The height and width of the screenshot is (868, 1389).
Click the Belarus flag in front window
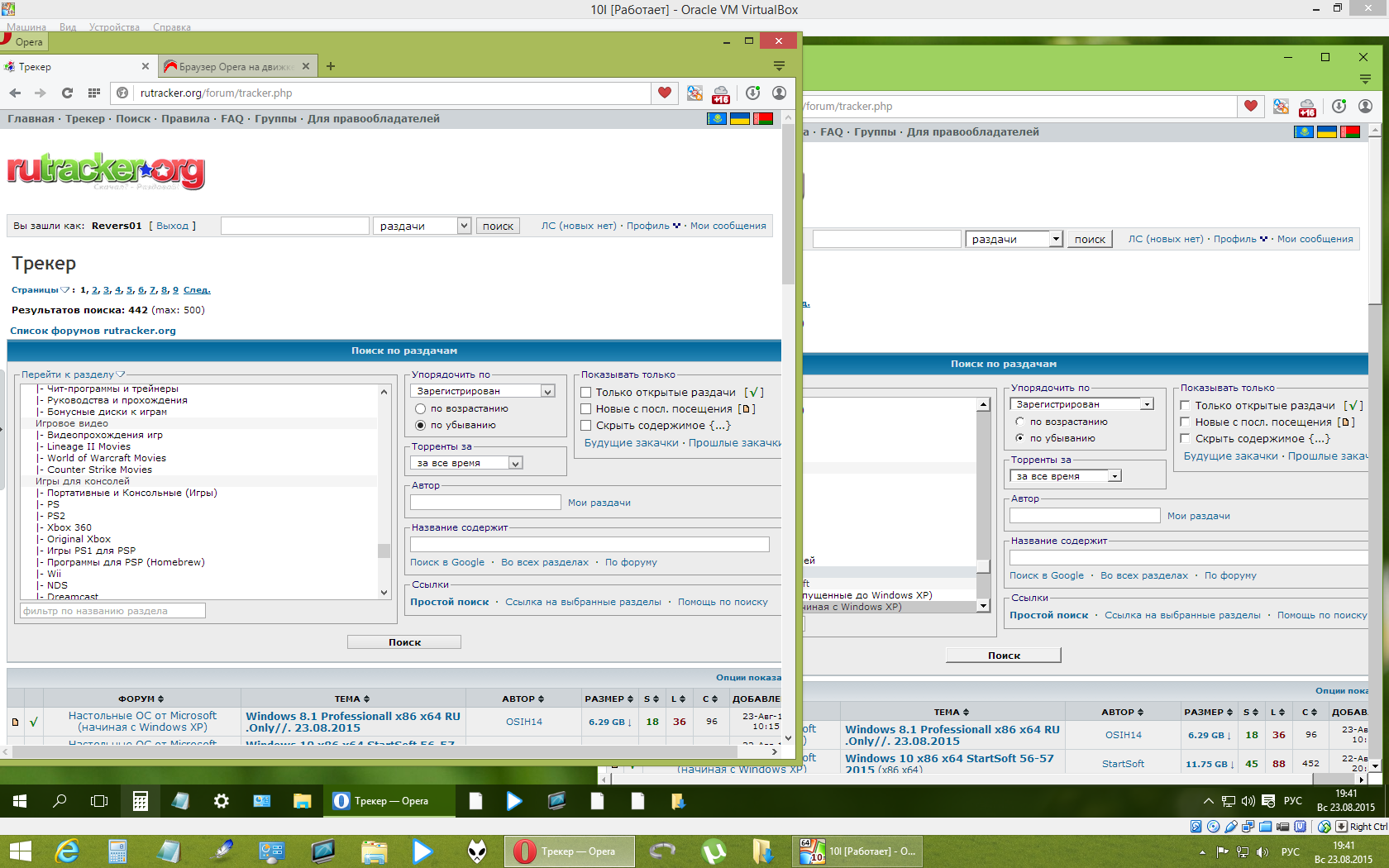[x=763, y=119]
